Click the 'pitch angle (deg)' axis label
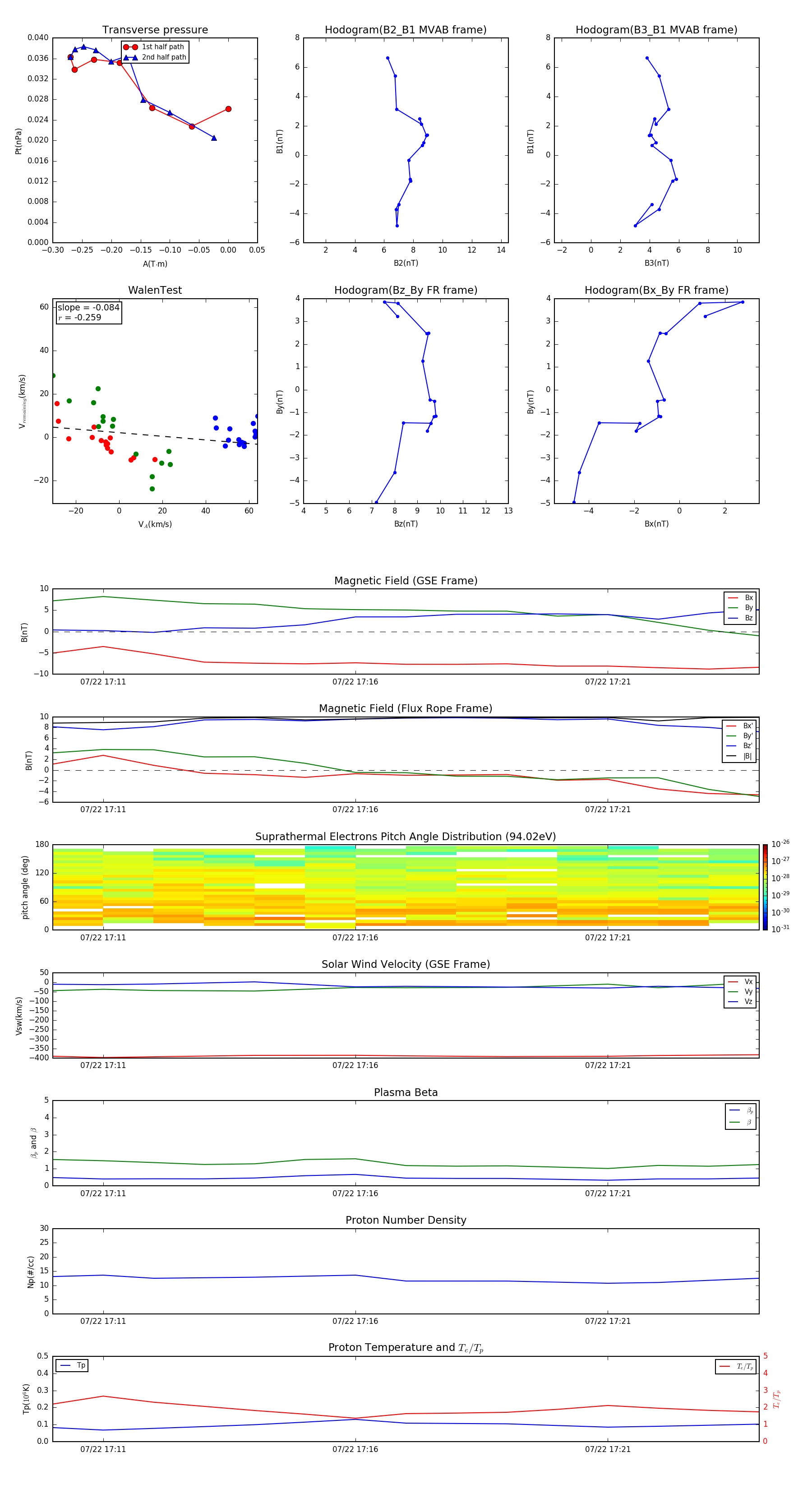This screenshot has width=812, height=1489. pos(25,887)
